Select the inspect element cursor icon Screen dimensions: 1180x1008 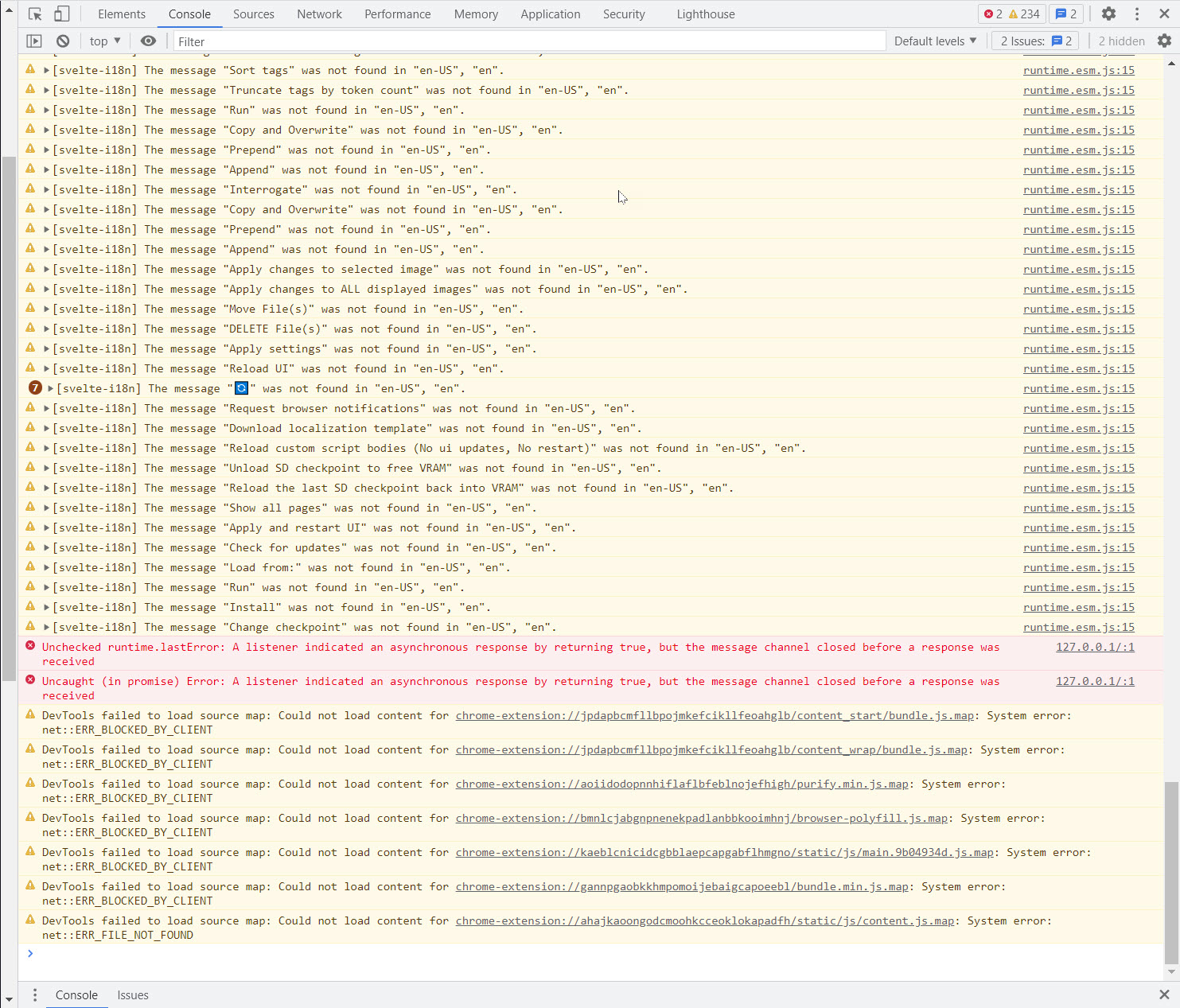(33, 14)
